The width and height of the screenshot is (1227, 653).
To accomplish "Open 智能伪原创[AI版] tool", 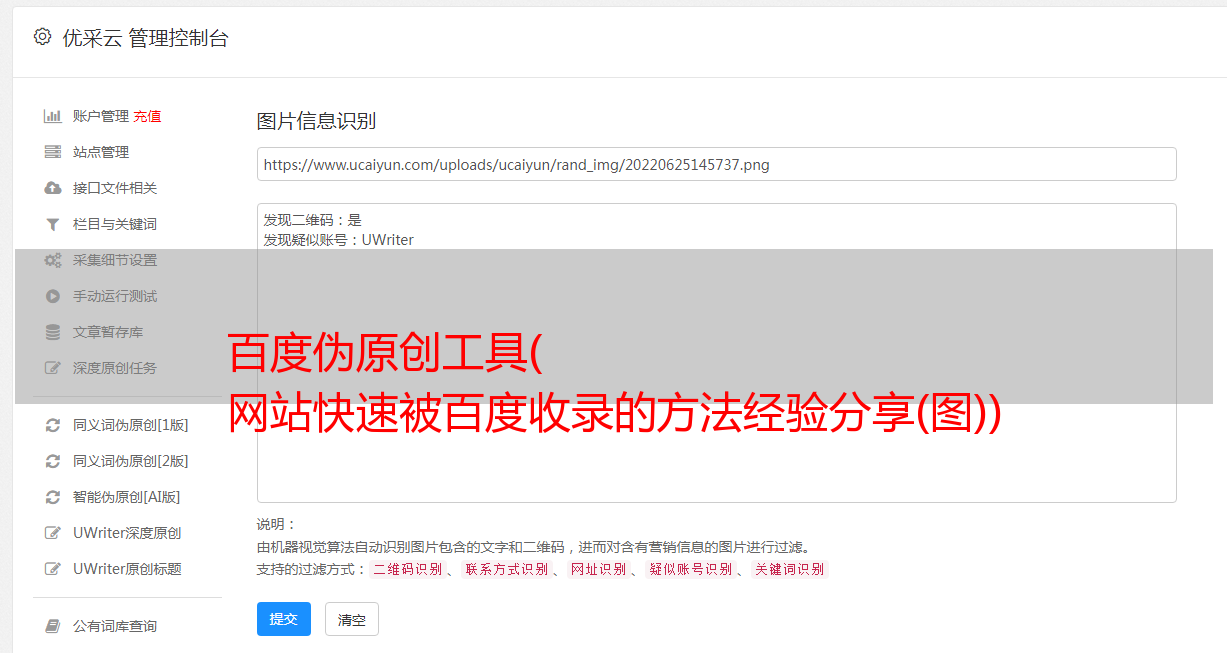I will pyautogui.click(x=126, y=497).
